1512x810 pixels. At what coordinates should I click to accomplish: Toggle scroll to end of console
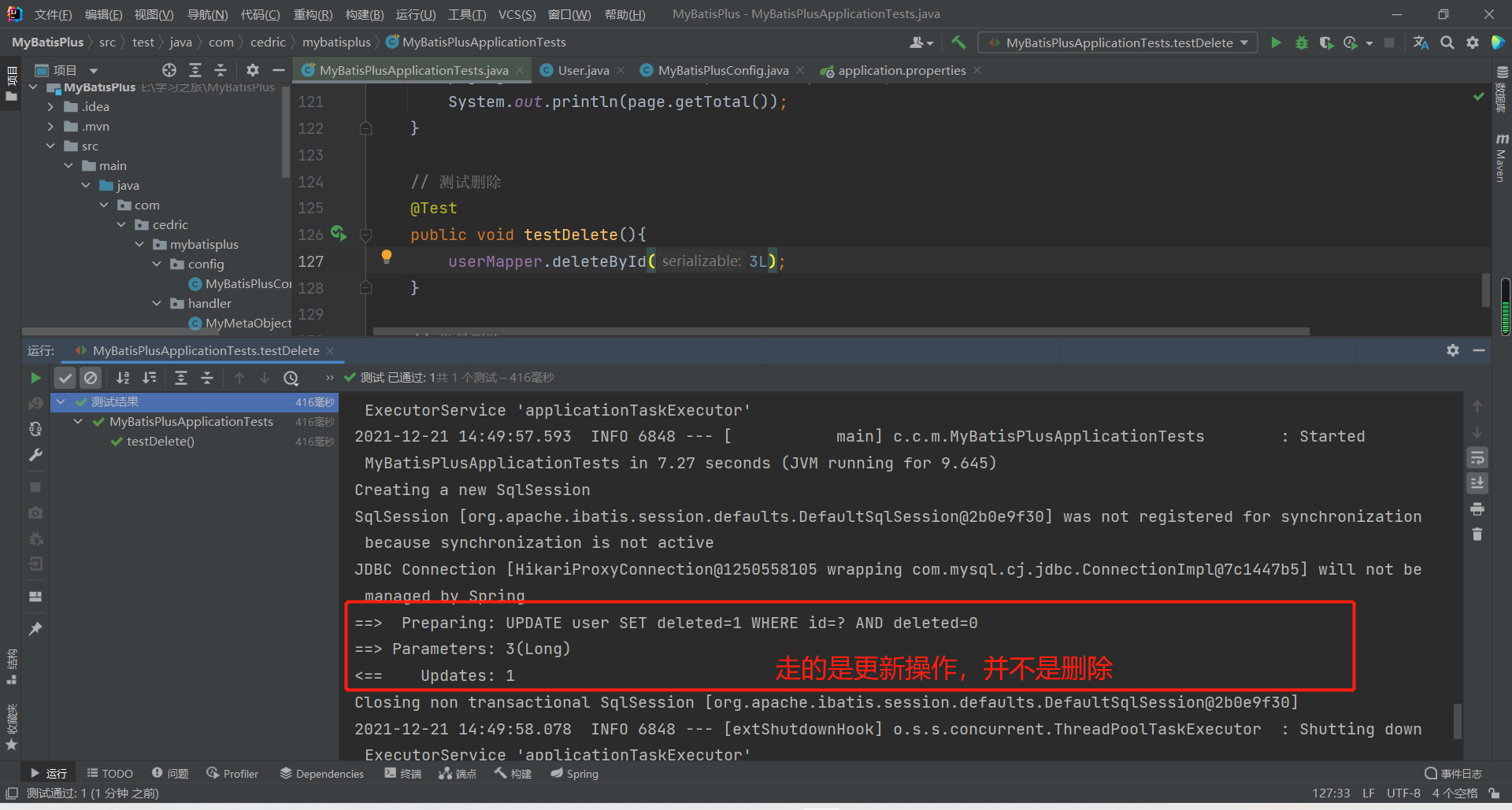[1477, 483]
